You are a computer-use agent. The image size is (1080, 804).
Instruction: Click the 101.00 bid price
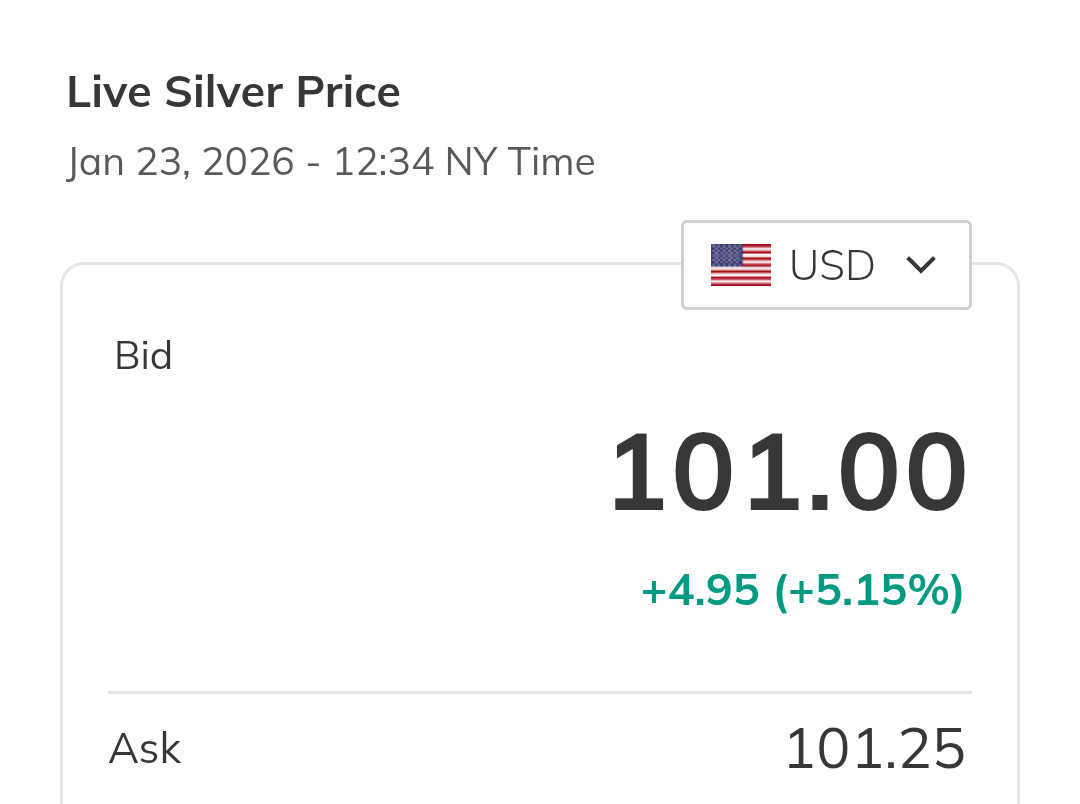[x=788, y=473]
